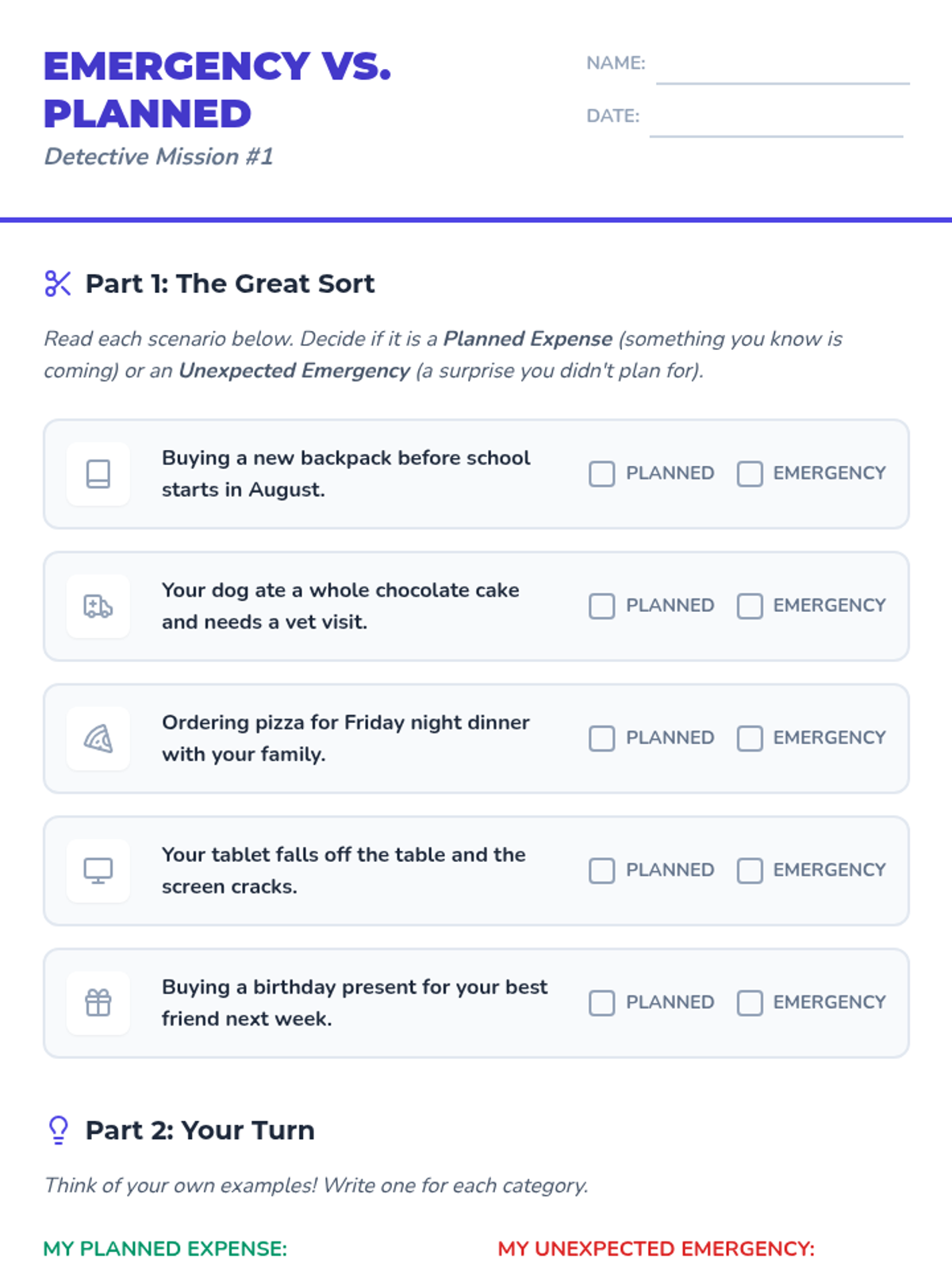Viewport: 952px width, 1270px height.
Task: Check PLANNED for birthday present scenario
Action: 602,1003
